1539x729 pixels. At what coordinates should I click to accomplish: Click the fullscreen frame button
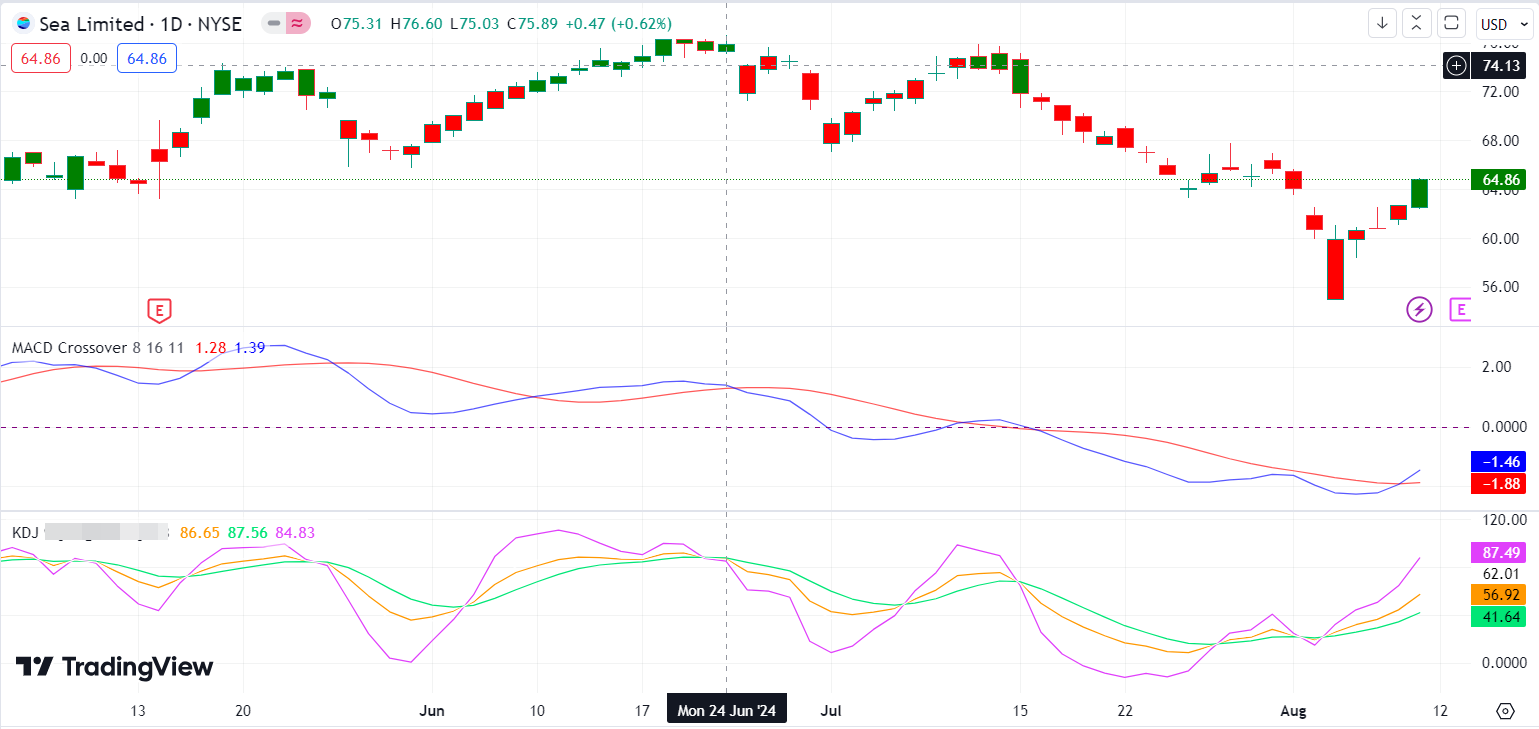tap(1451, 23)
